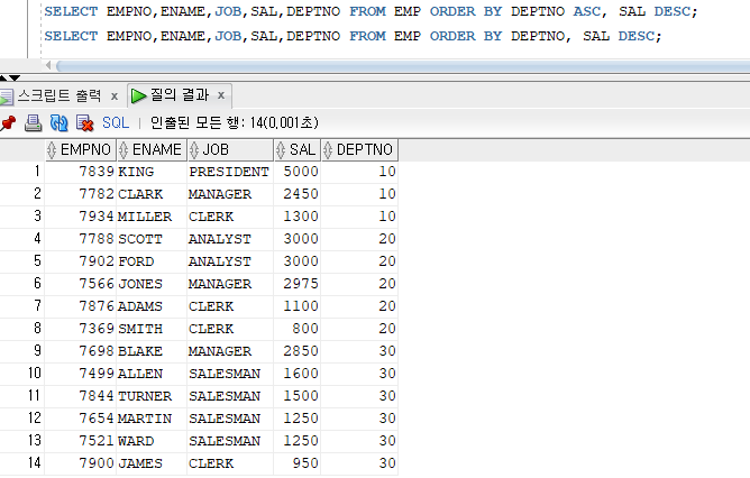Click the sort arrows icon beside SAL
Viewport: 750px width, 478px height.
coord(281,150)
